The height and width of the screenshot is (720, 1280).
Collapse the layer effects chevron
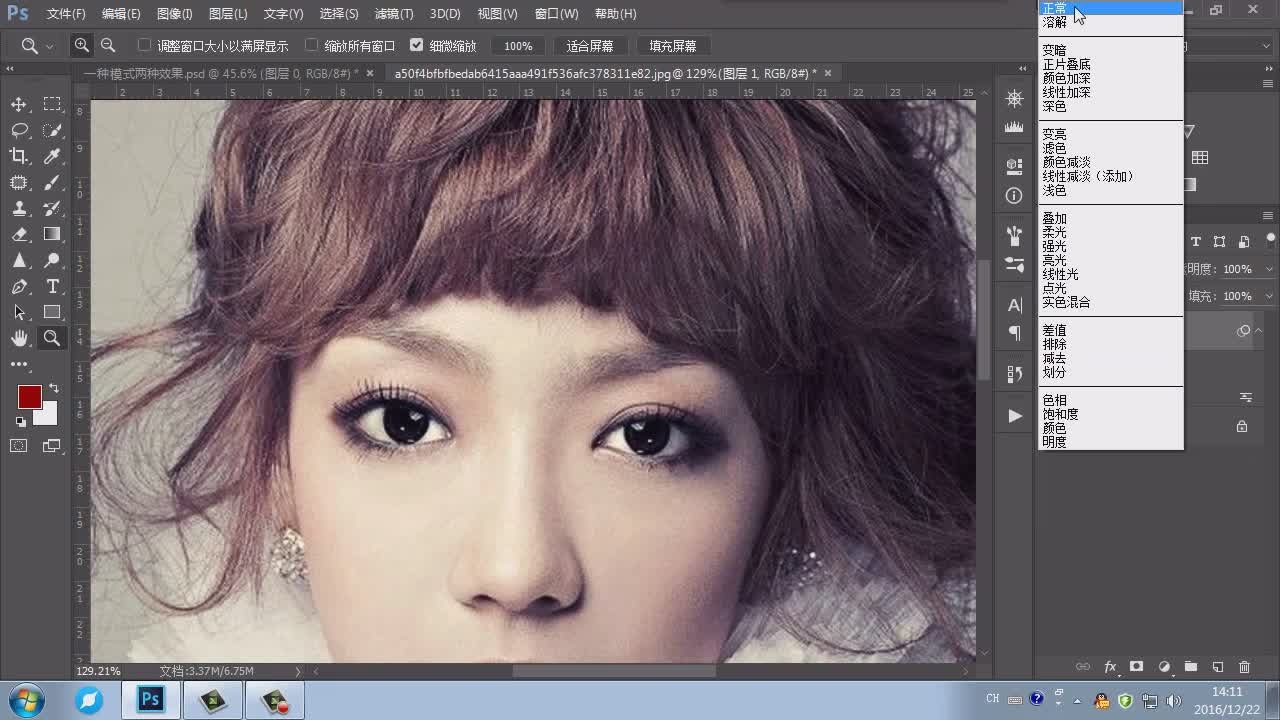pyautogui.click(x=1259, y=330)
